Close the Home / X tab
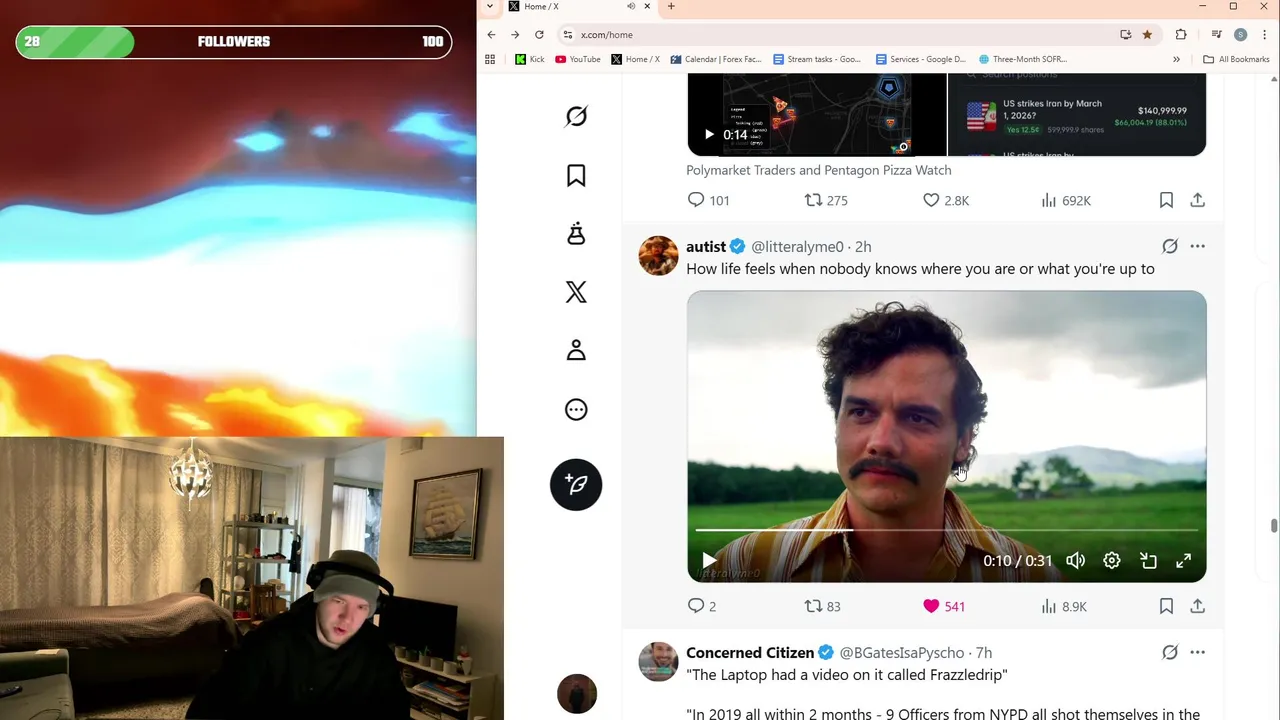This screenshot has height=720, width=1280. [647, 6]
